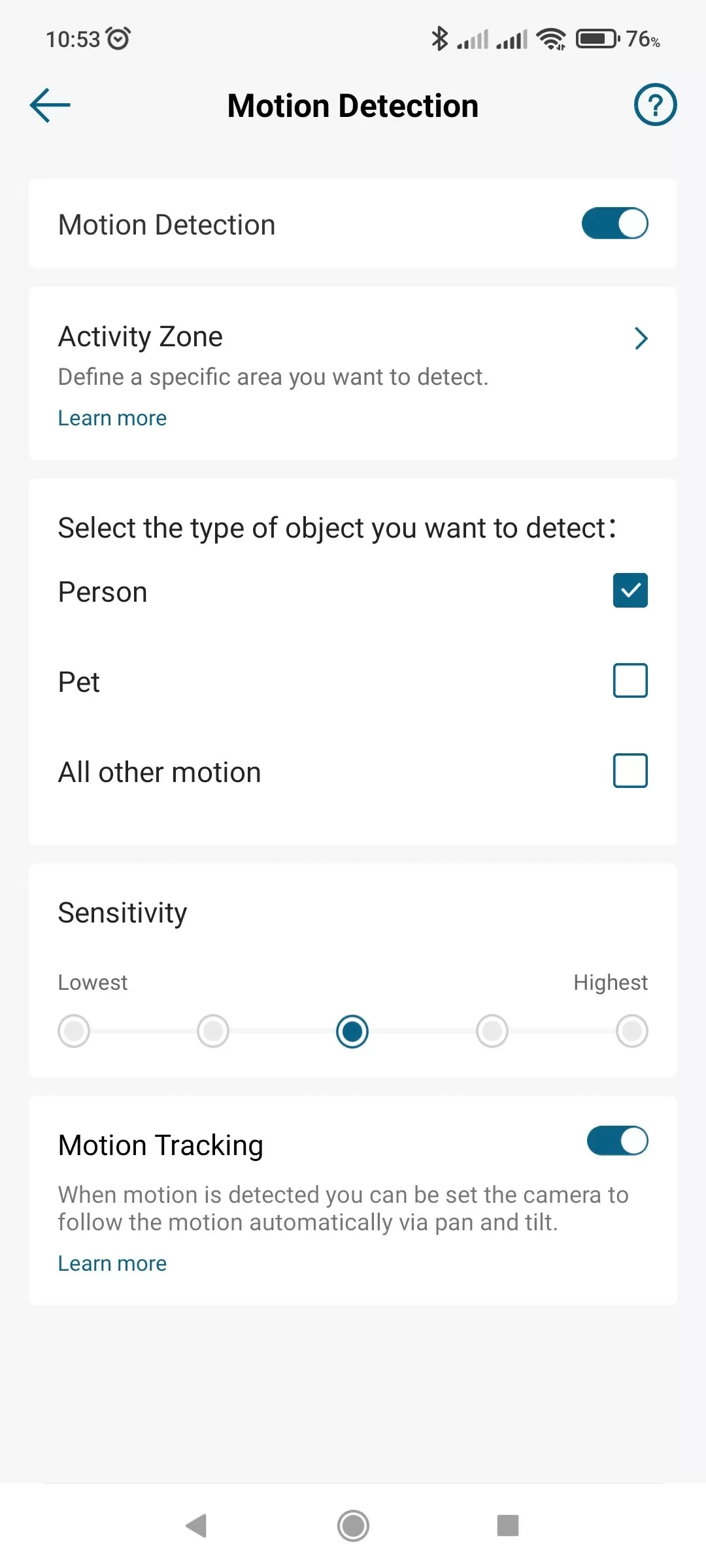Open Learn more under Motion Tracking

tap(112, 1264)
